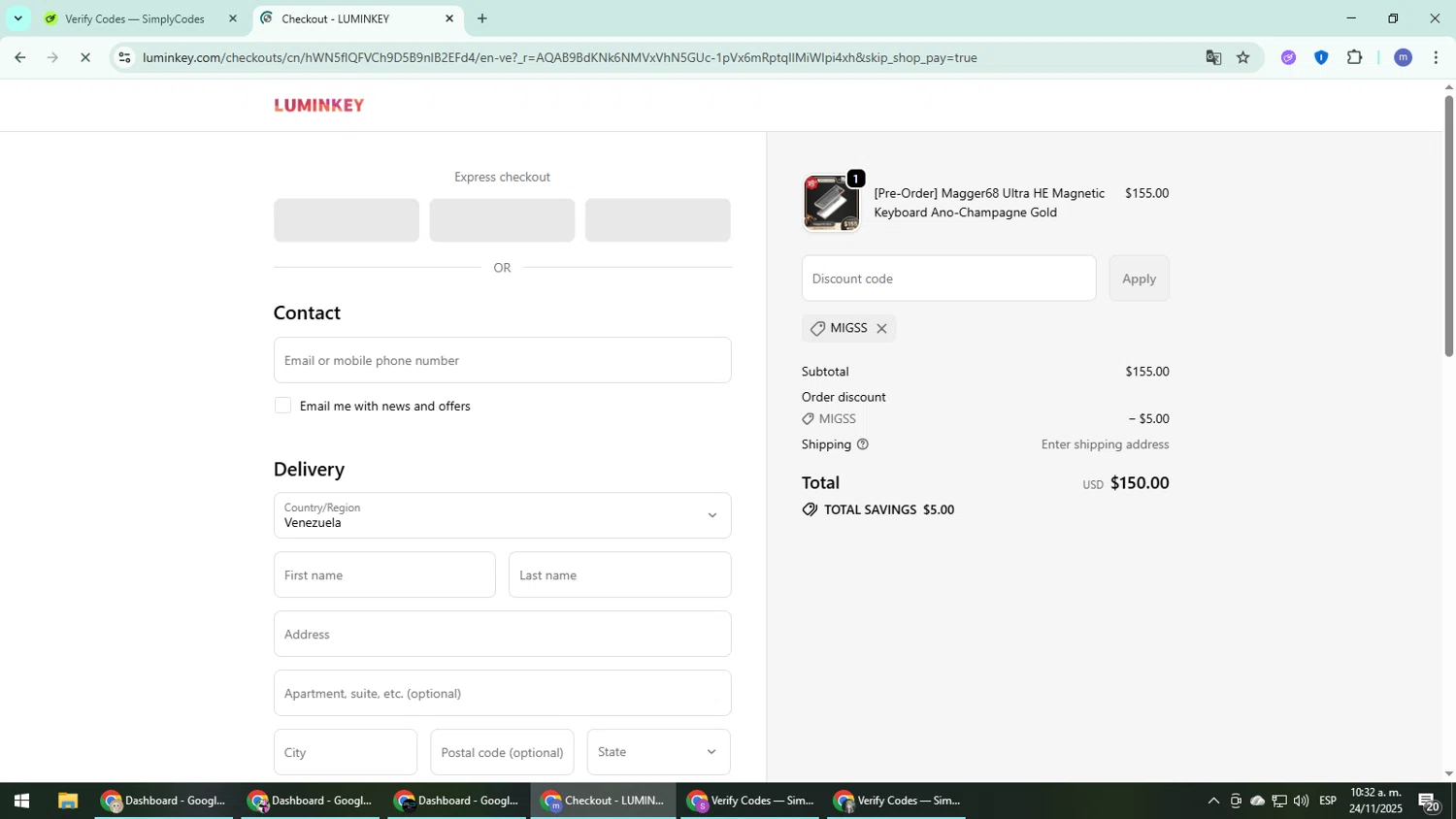This screenshot has width=1456, height=819.
Task: Show hidden system tray icons
Action: point(1213,802)
